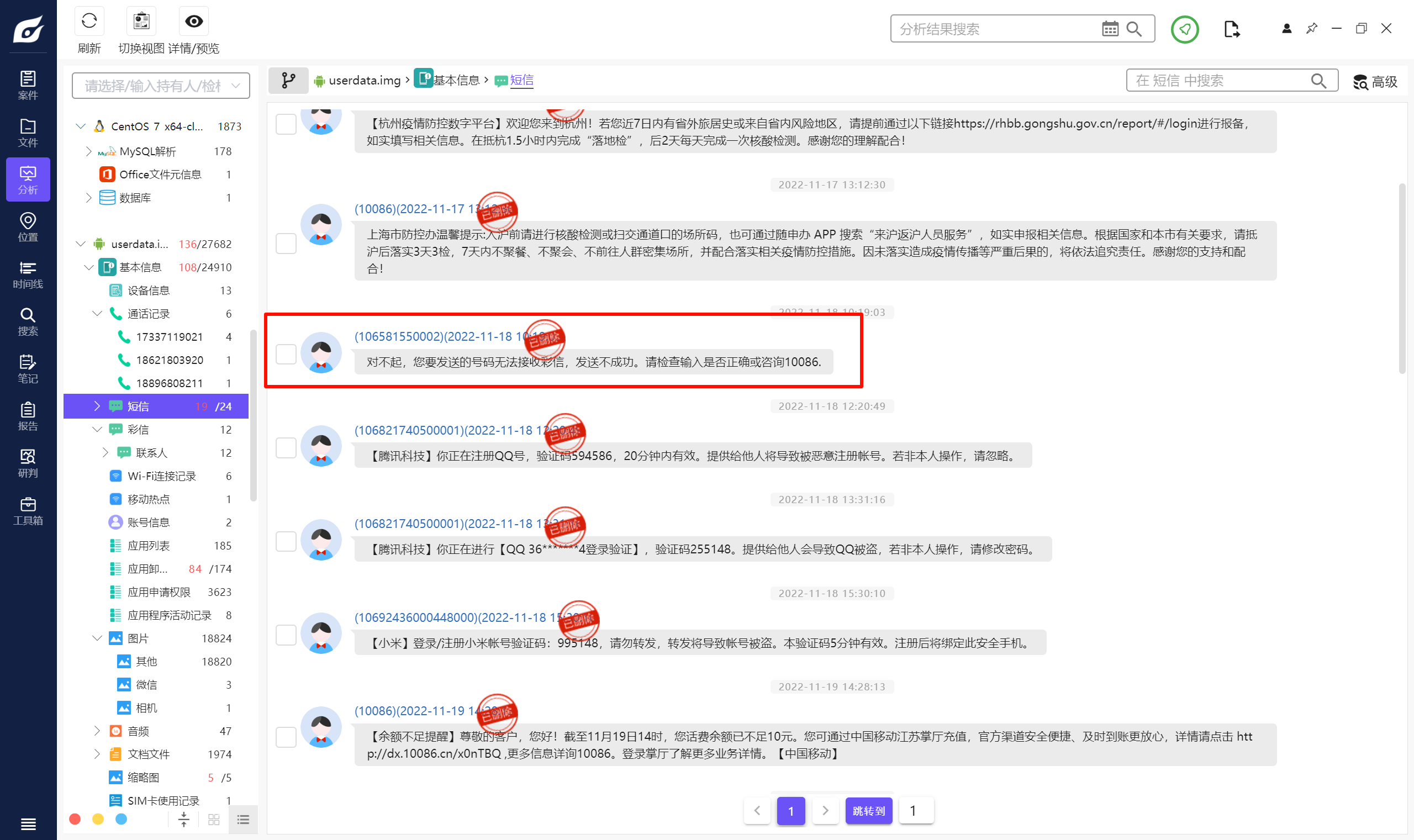Toggle the 详情/预览 eye icon
1414x840 pixels.
pyautogui.click(x=193, y=22)
